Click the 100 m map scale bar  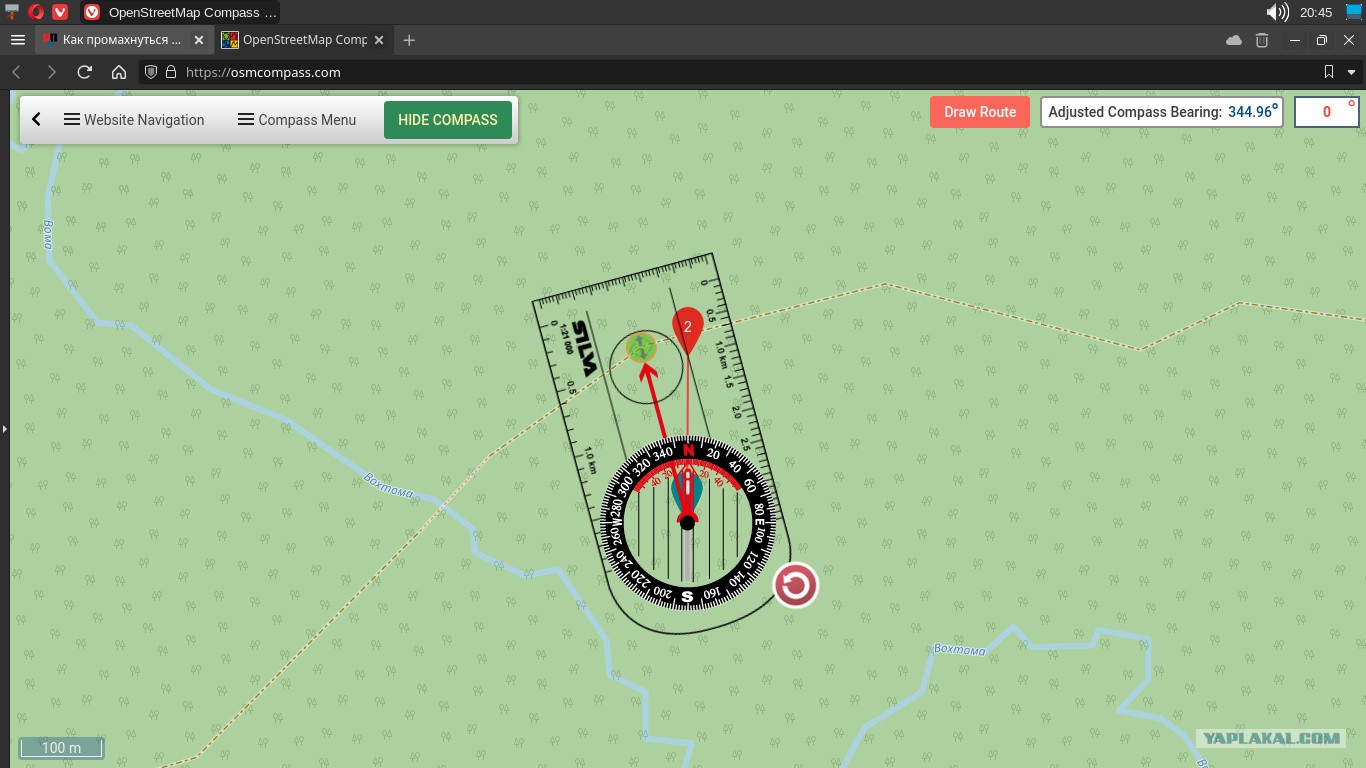61,748
